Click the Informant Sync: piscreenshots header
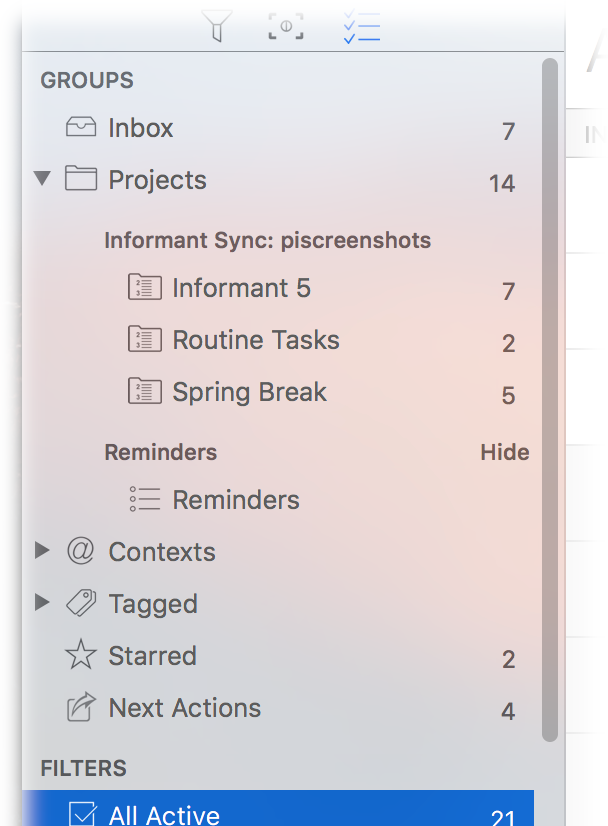This screenshot has width=608, height=826. (267, 240)
